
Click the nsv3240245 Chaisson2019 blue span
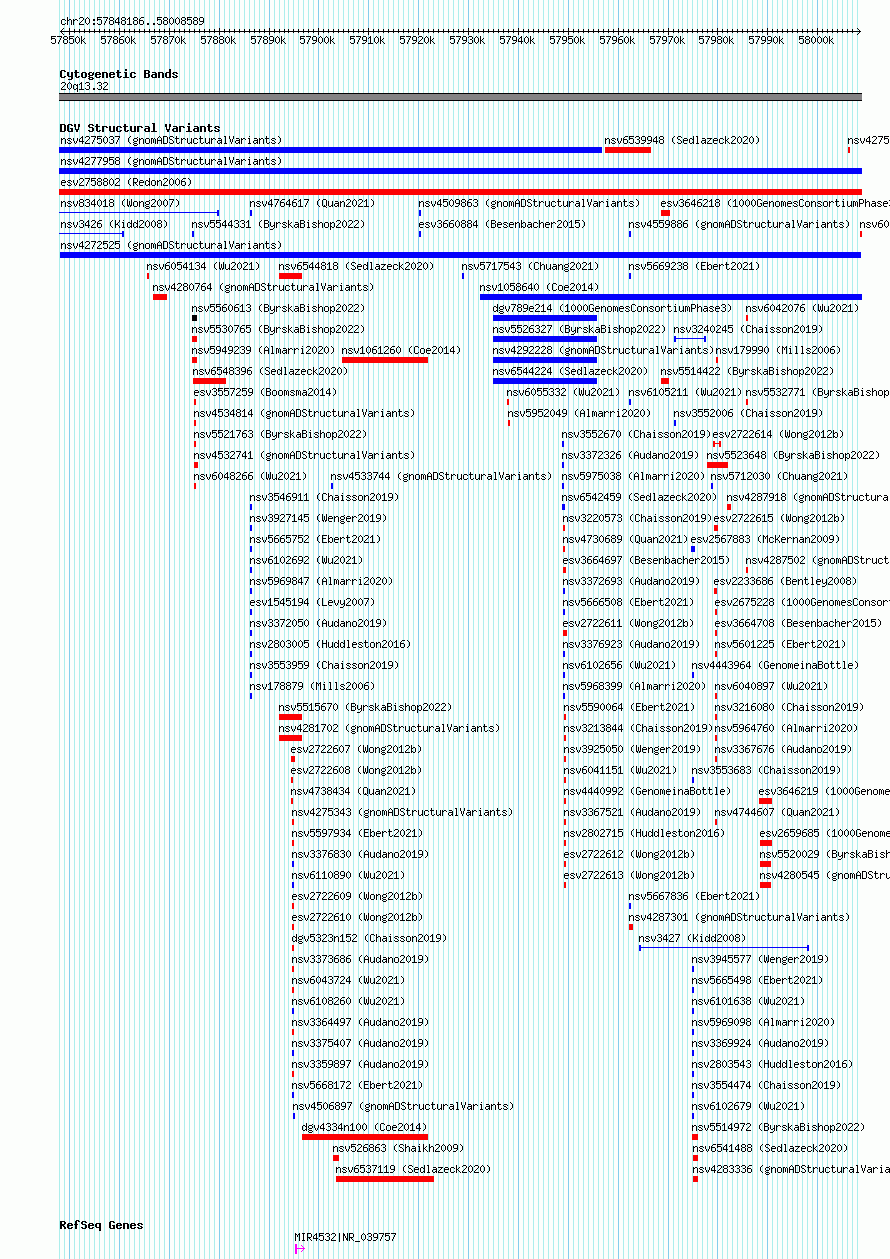(690, 339)
